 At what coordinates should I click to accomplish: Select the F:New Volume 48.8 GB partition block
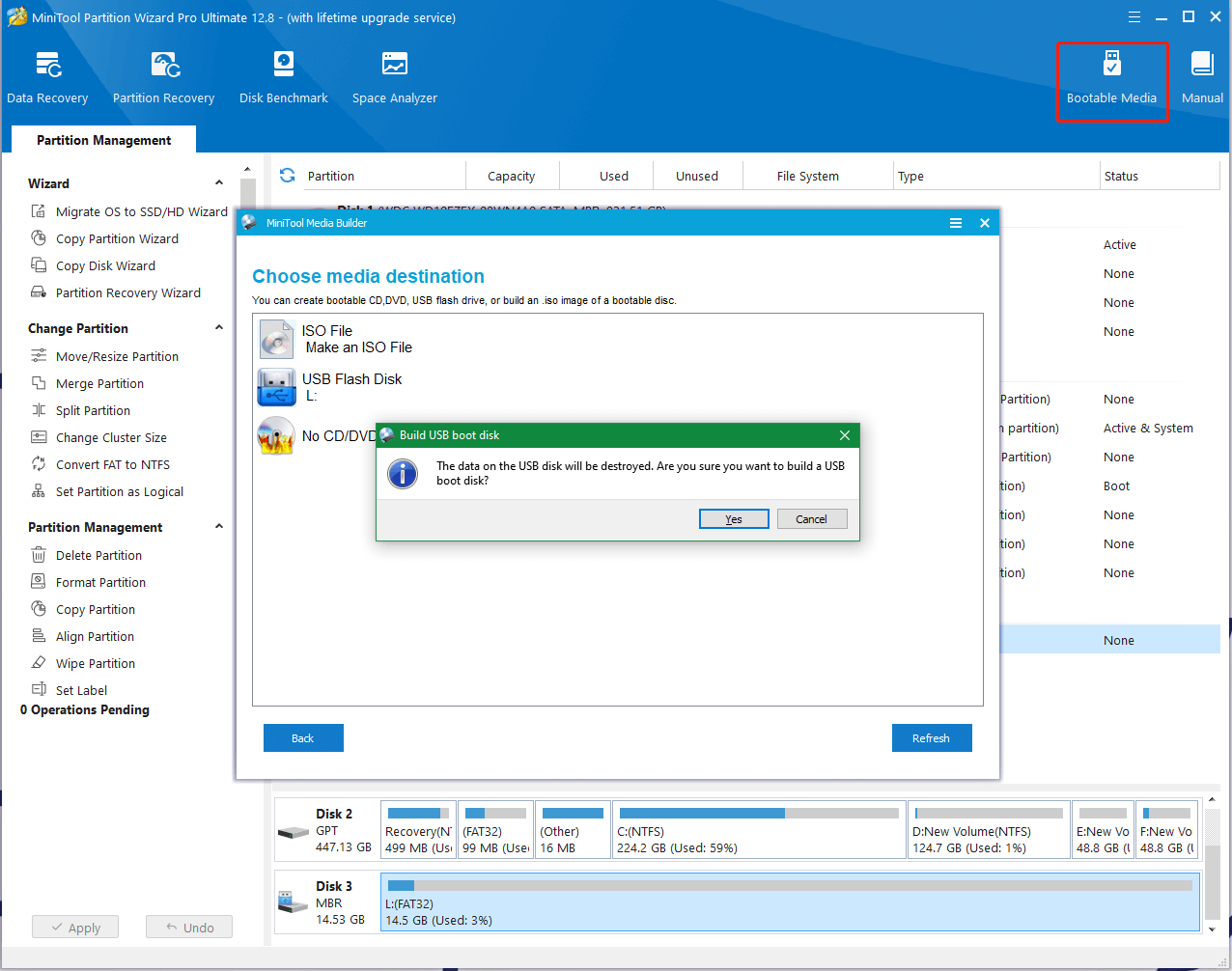[1166, 829]
